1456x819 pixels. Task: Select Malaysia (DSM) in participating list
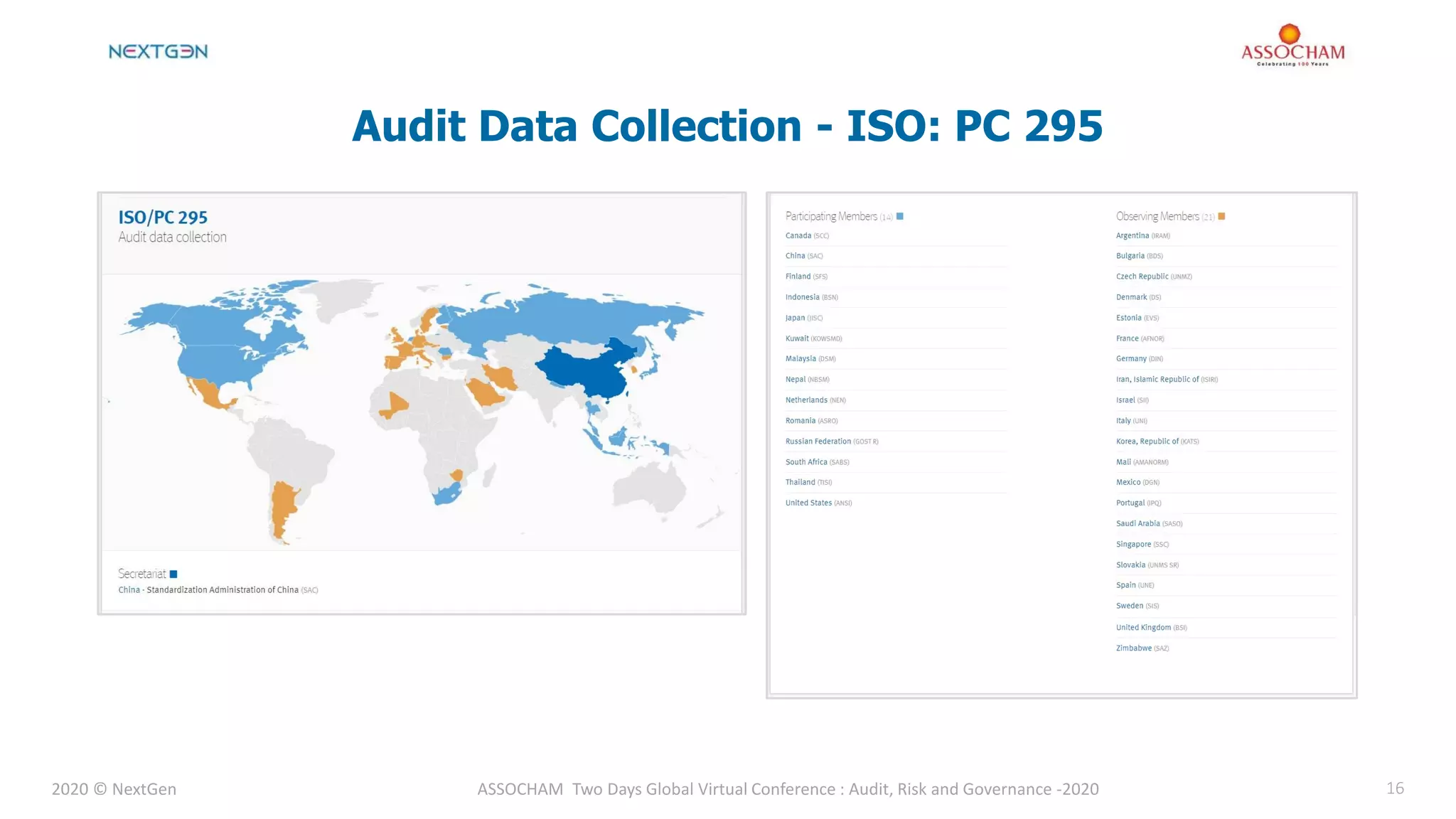[x=810, y=359]
